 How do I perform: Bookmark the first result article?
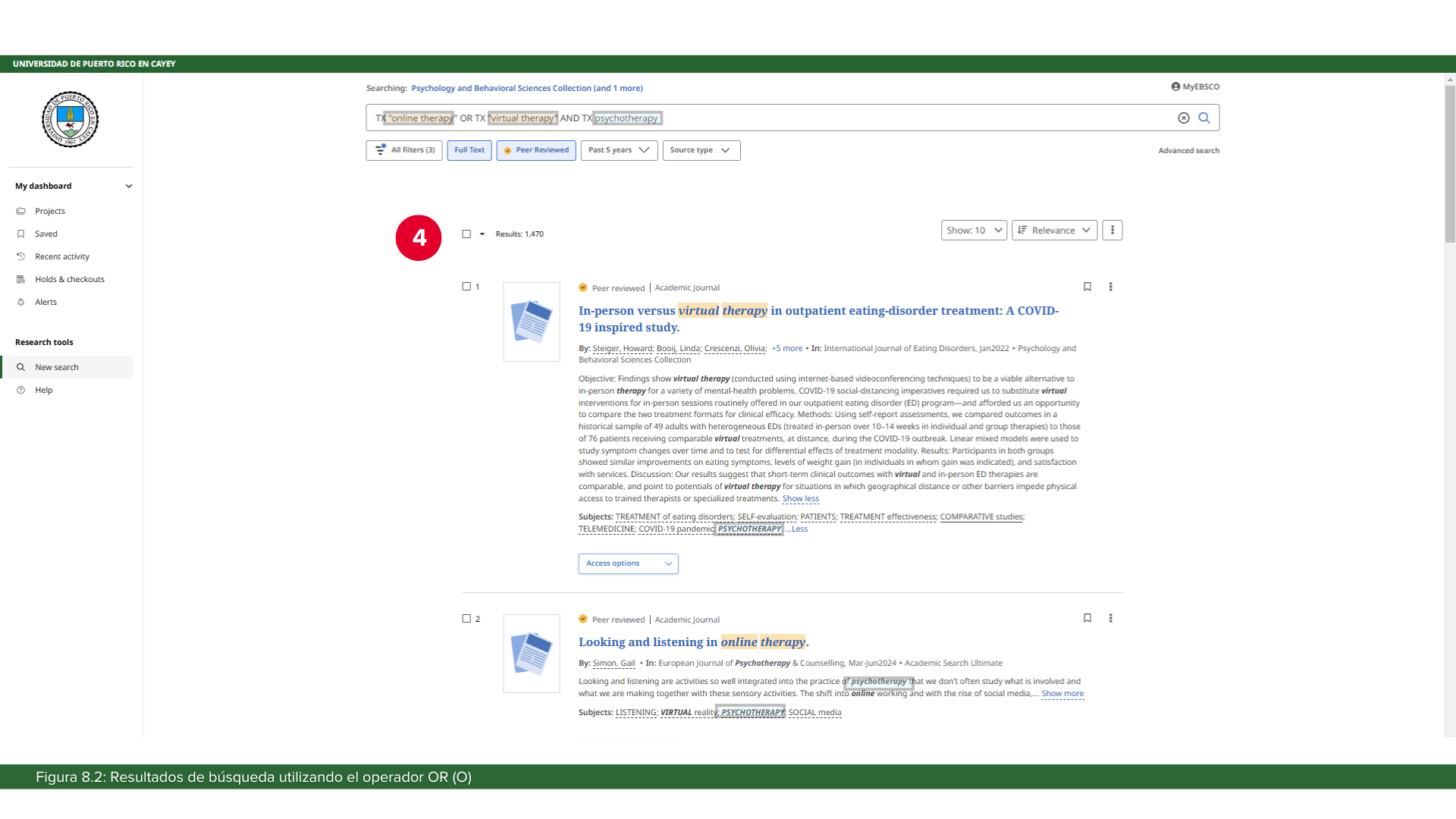click(1087, 287)
